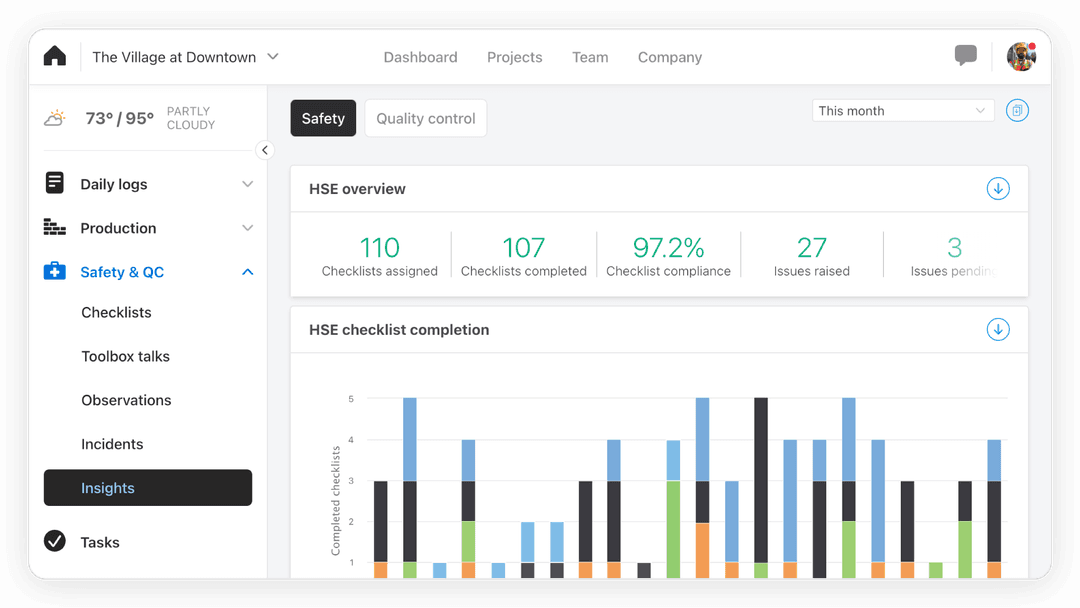Download the HSE checklist completion chart
The image size is (1080, 608).
[x=997, y=330]
